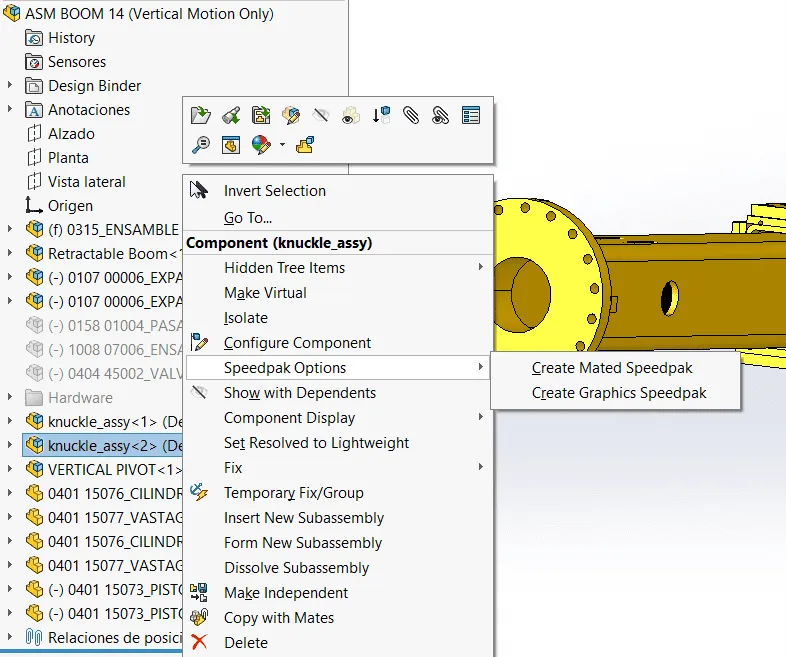Toggle Show with Dependents

point(299,393)
